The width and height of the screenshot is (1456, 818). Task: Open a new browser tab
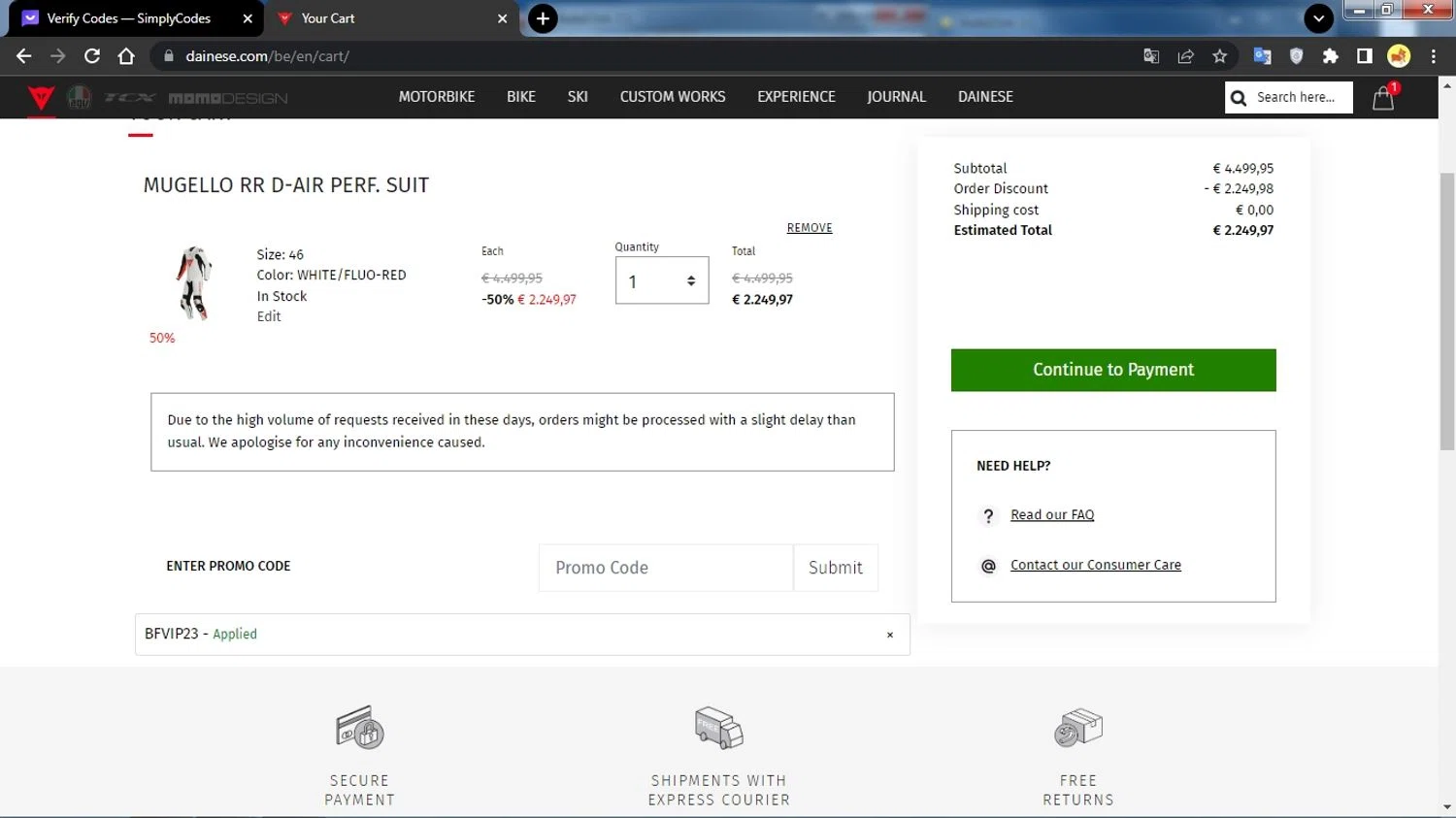point(543,18)
